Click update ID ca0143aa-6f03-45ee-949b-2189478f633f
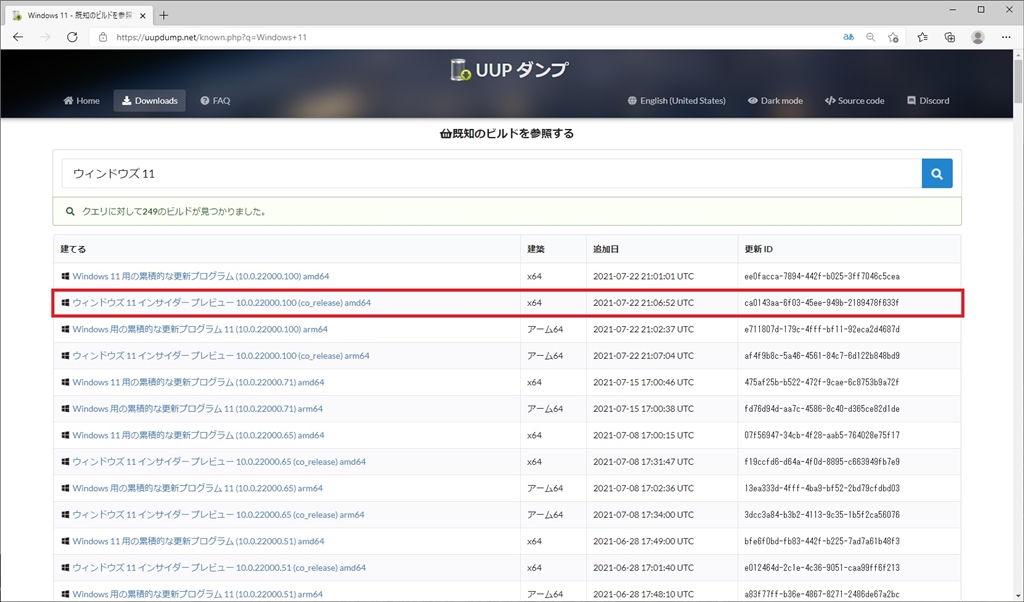 [822, 303]
